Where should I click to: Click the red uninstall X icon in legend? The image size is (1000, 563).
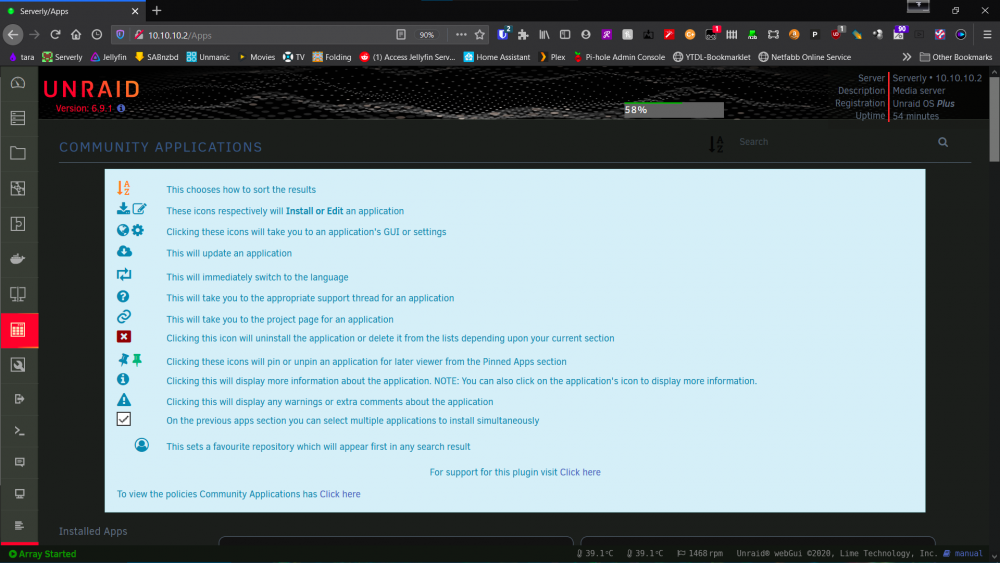coord(124,337)
